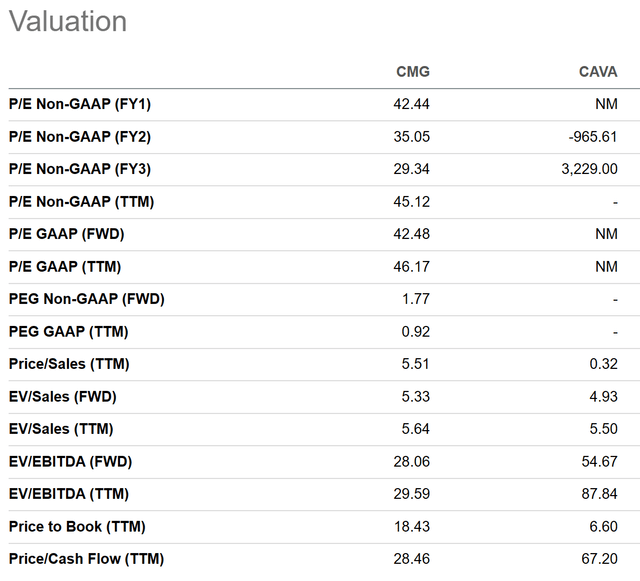
Task: Click the EV/EBITDA (FWD) row label
Action: [70, 462]
